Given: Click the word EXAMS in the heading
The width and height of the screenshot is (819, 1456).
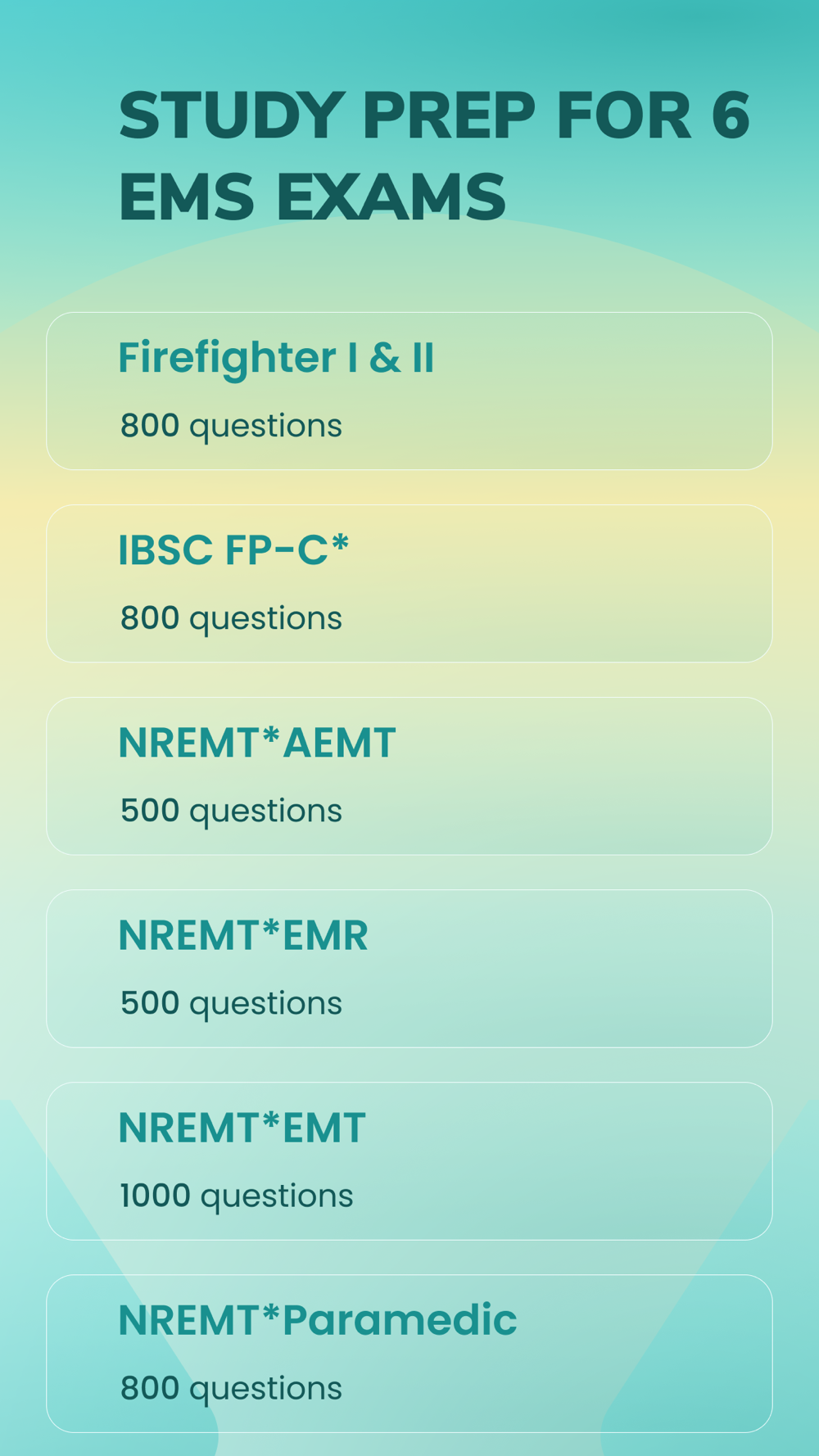Looking at the screenshot, I should click(x=391, y=197).
